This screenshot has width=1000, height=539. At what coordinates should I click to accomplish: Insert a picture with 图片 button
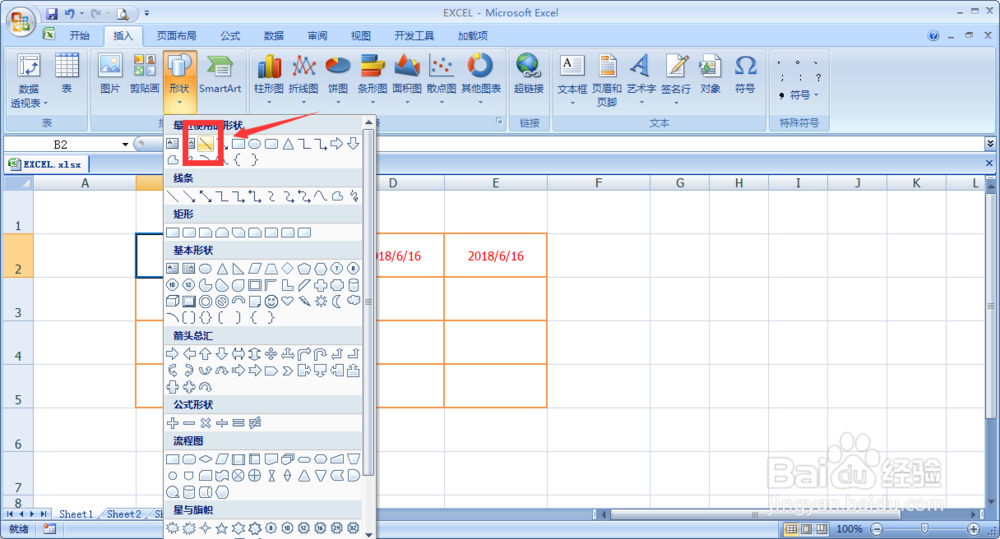tap(110, 75)
